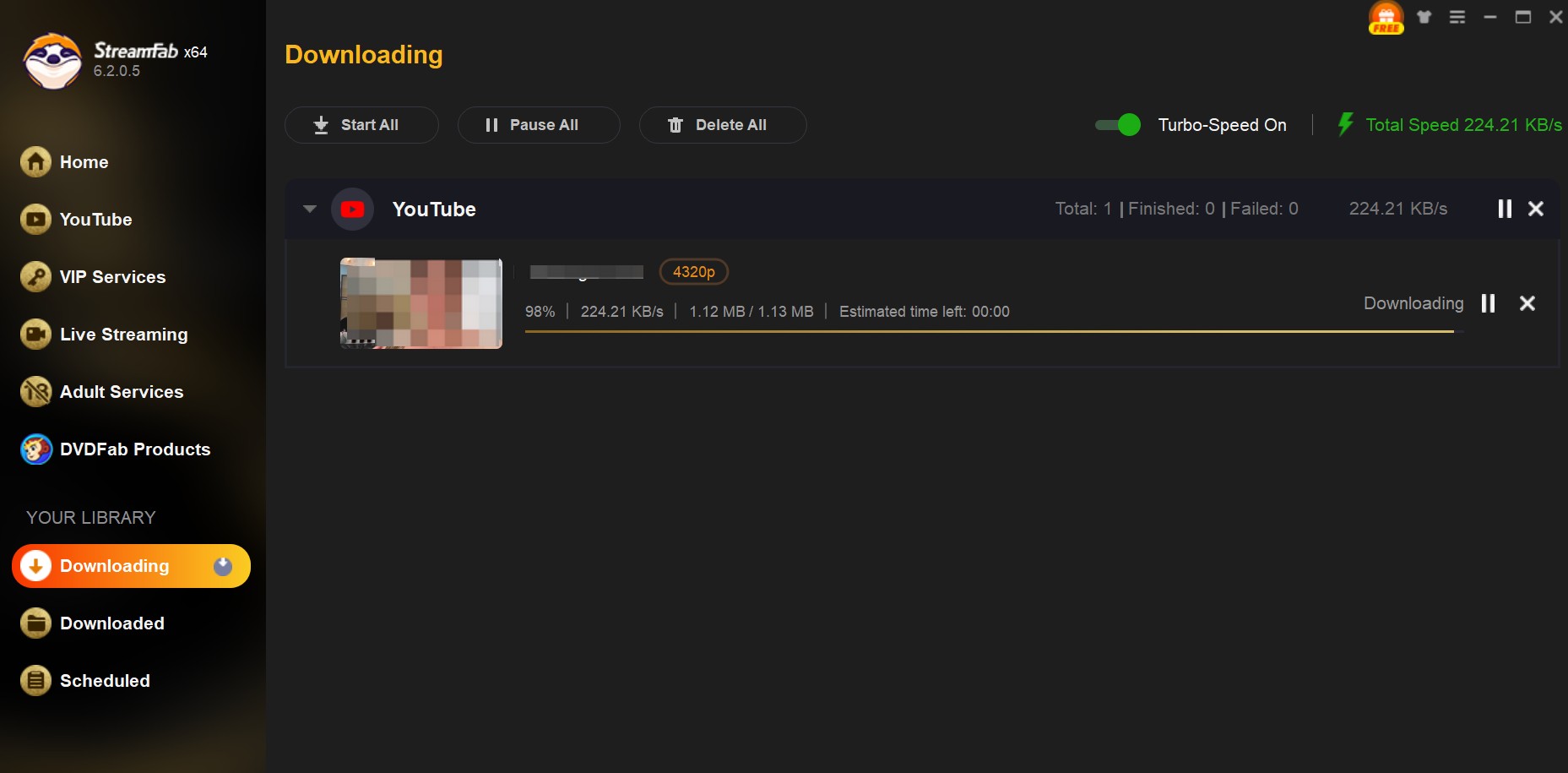Click the 'Total: 1' count

tap(1083, 209)
